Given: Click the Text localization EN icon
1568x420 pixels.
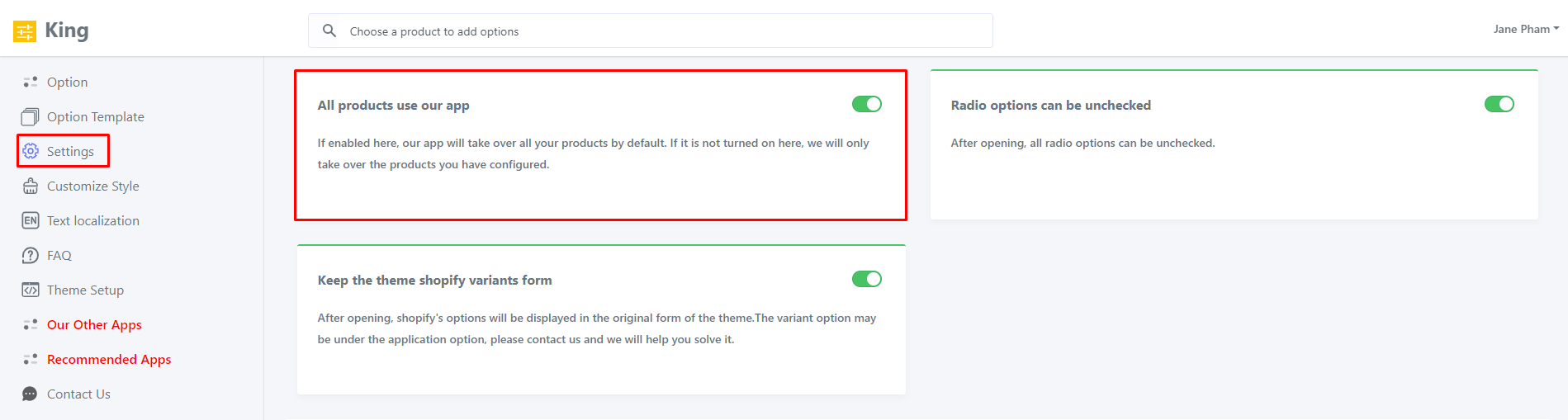Looking at the screenshot, I should tap(31, 220).
